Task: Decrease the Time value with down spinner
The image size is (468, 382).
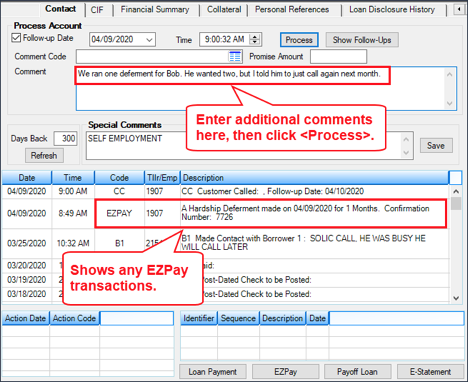Action: click(255, 42)
